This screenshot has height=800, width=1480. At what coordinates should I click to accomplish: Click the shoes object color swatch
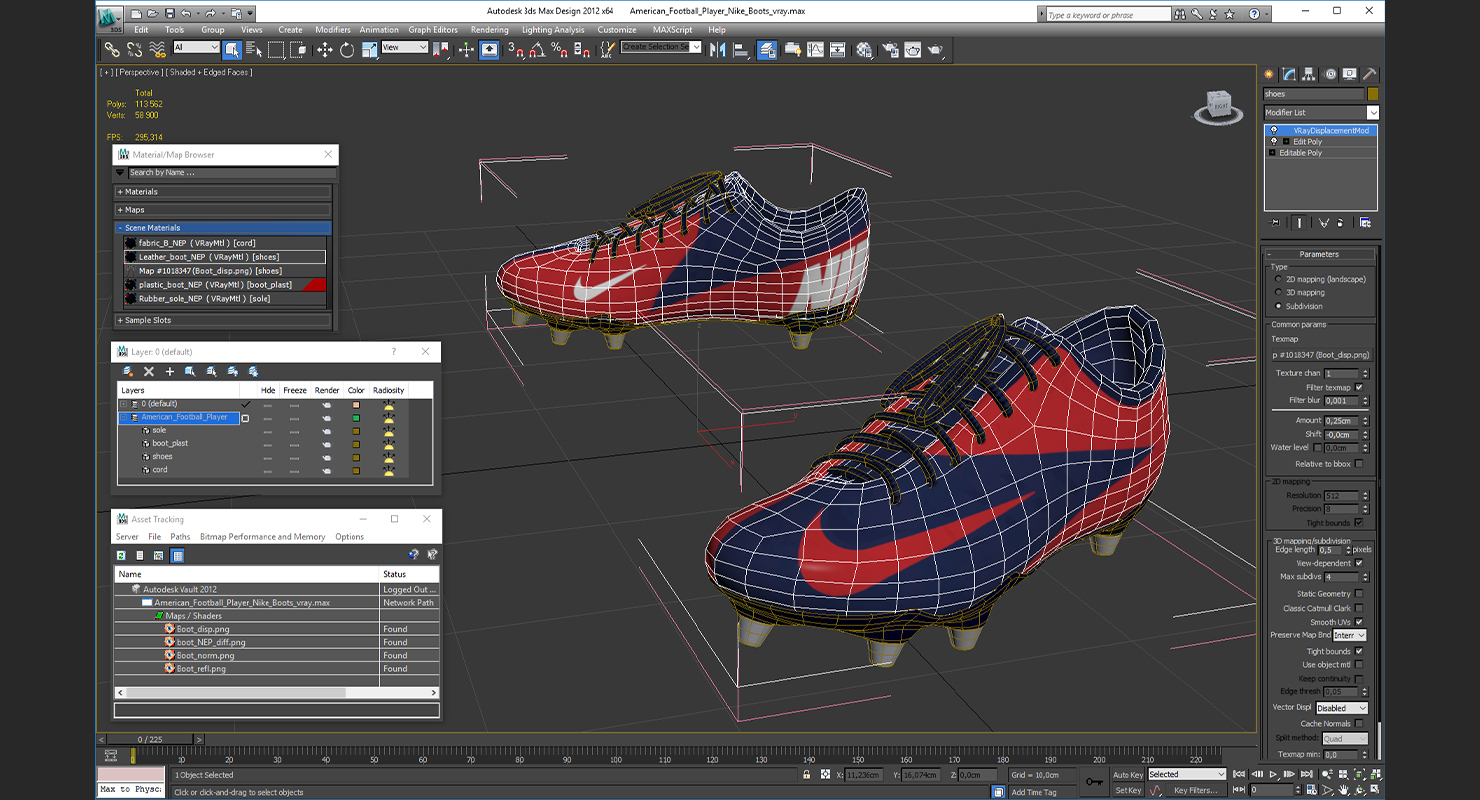tap(1373, 94)
